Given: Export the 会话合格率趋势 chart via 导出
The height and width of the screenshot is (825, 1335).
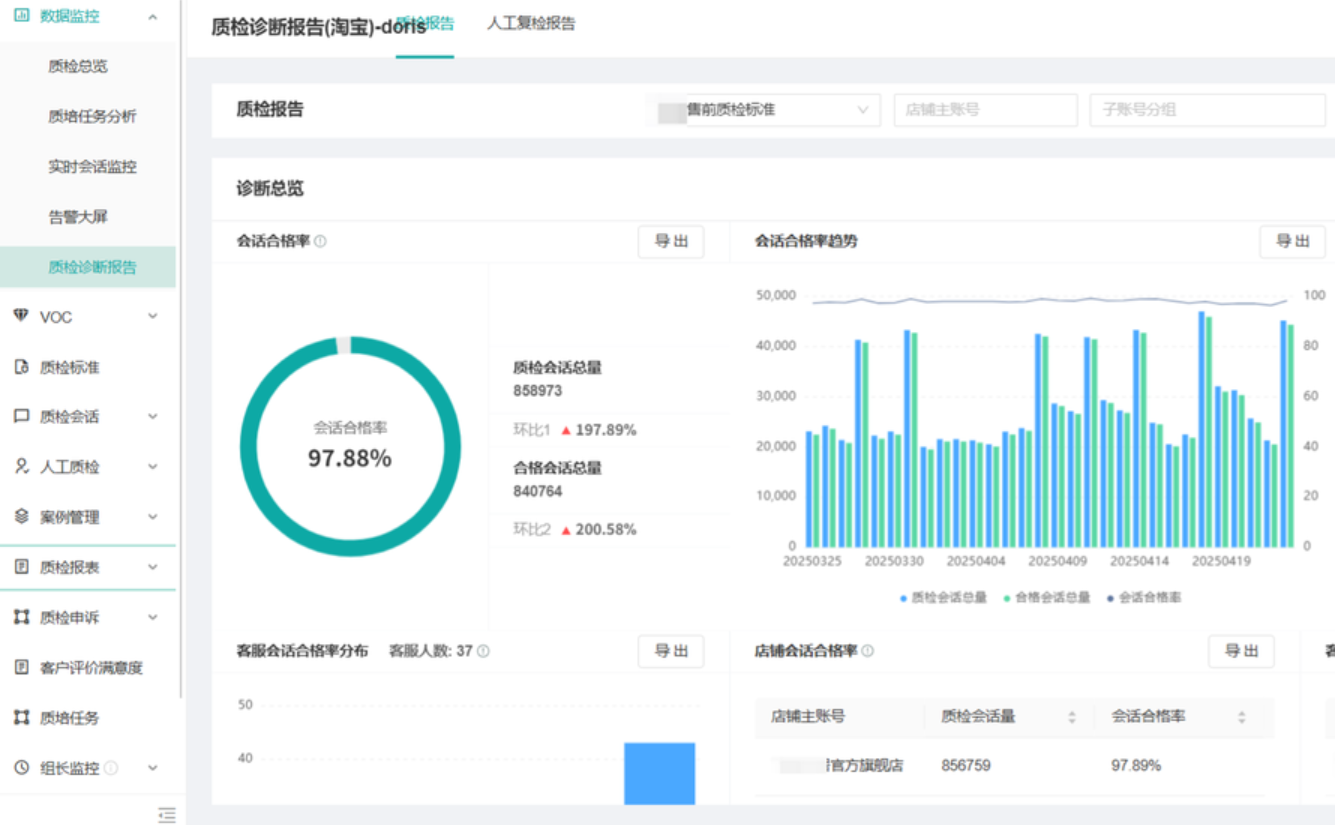Looking at the screenshot, I should (x=1292, y=241).
